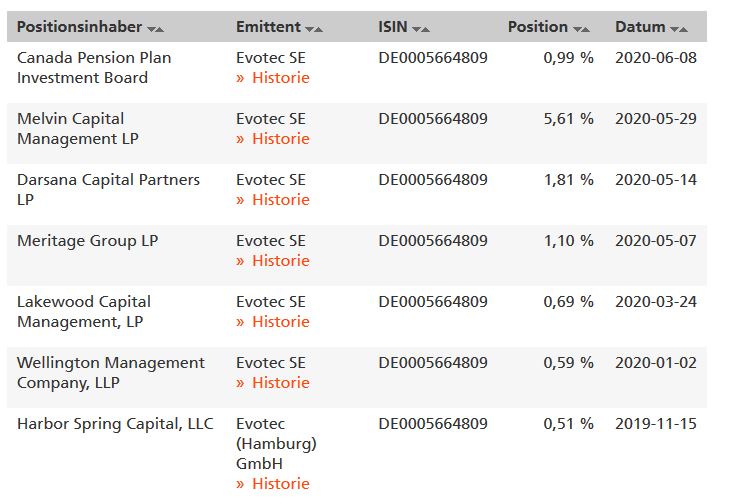Sort Positionsinhaber ascending with the up arrow
The image size is (729, 504).
click(x=160, y=29)
